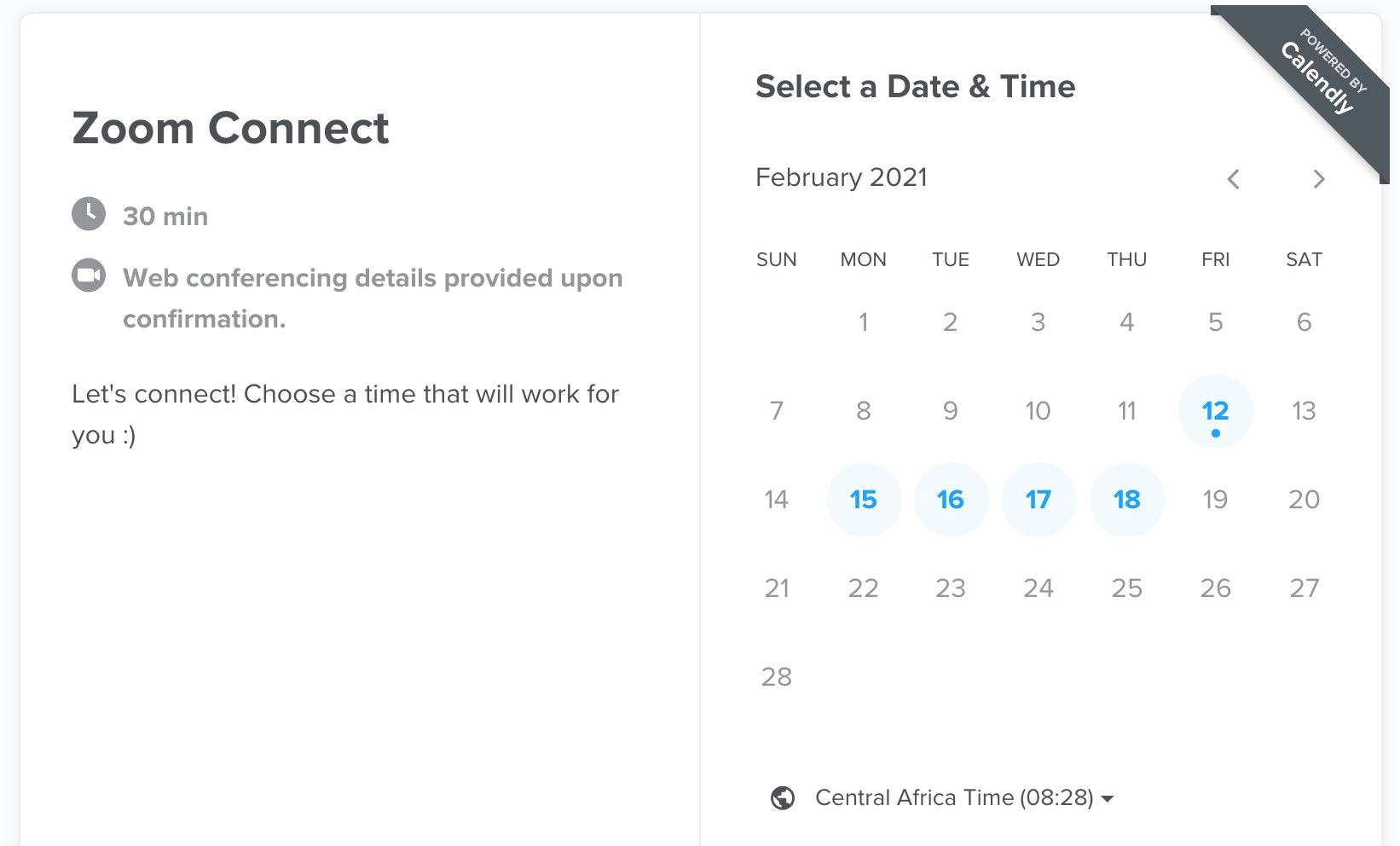
Task: Click the globe time zone icon
Action: (783, 798)
